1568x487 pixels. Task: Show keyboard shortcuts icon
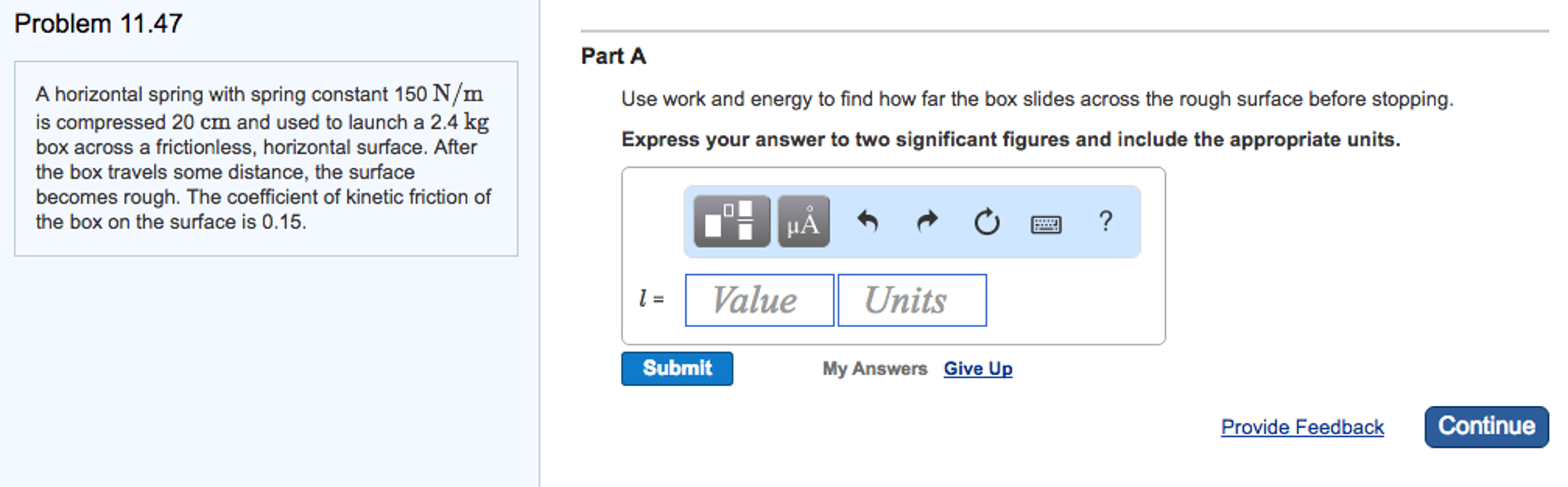point(1045,224)
